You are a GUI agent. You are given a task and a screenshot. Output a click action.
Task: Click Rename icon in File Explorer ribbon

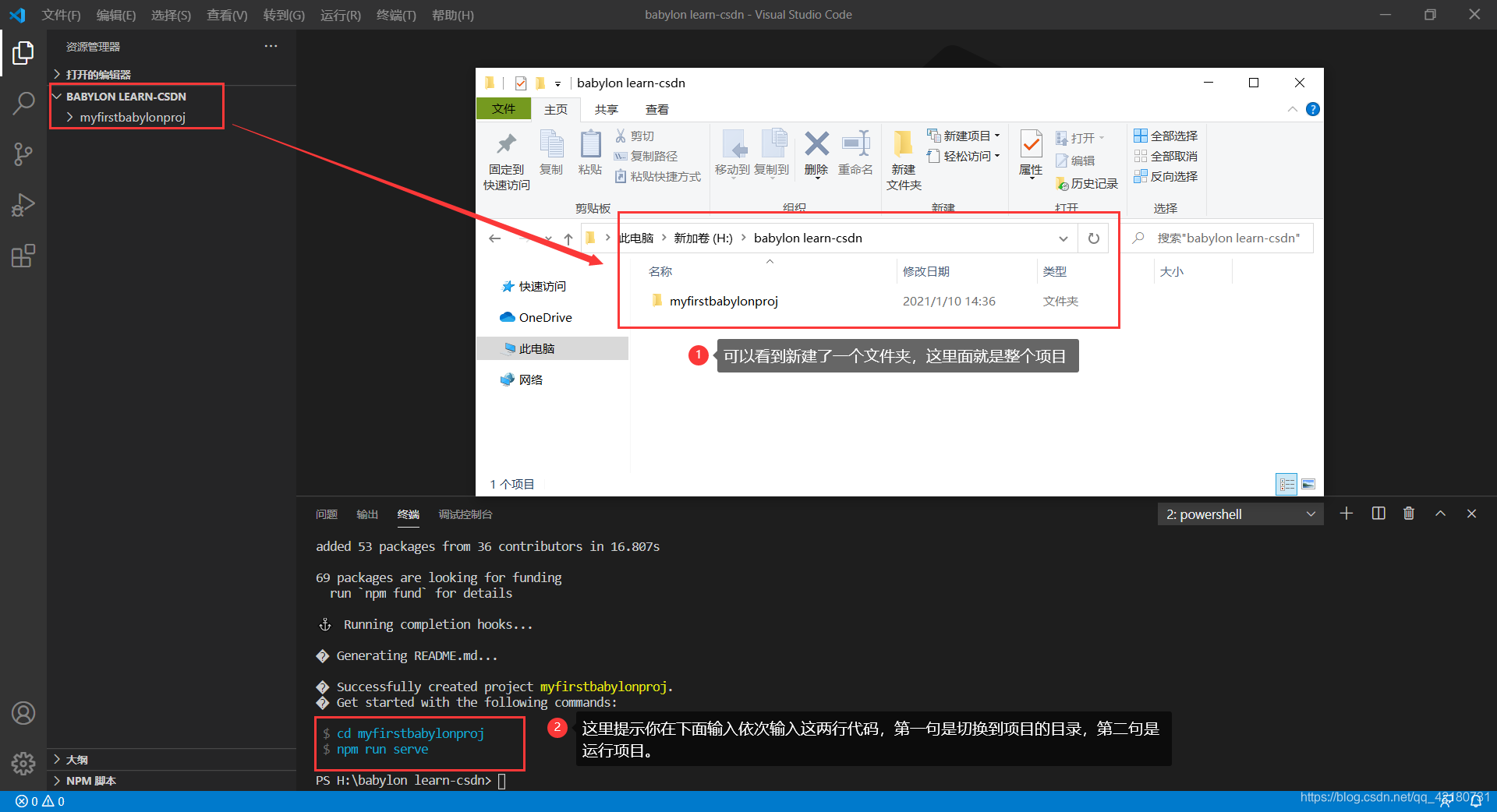coord(855,154)
